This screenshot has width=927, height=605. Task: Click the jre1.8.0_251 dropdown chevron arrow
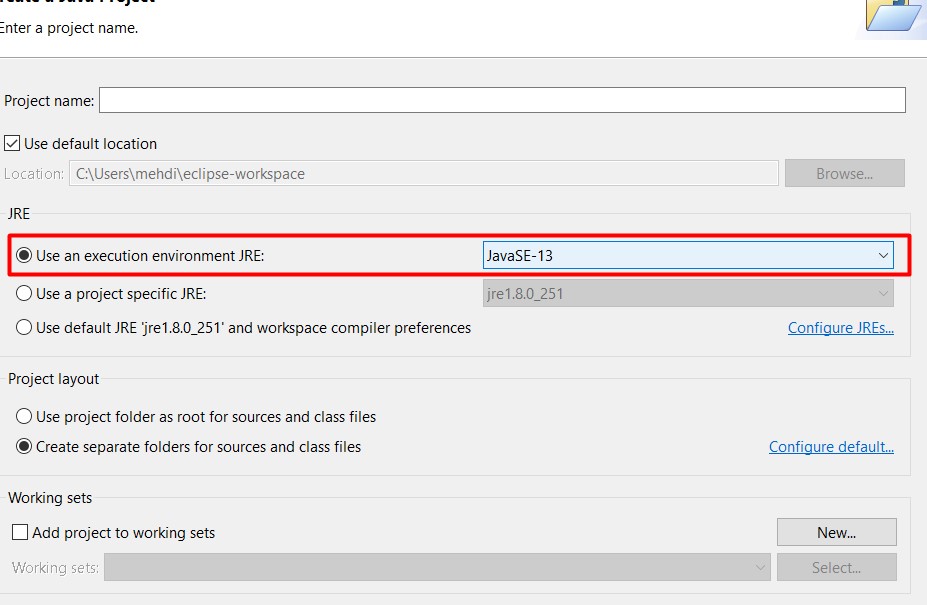point(883,294)
